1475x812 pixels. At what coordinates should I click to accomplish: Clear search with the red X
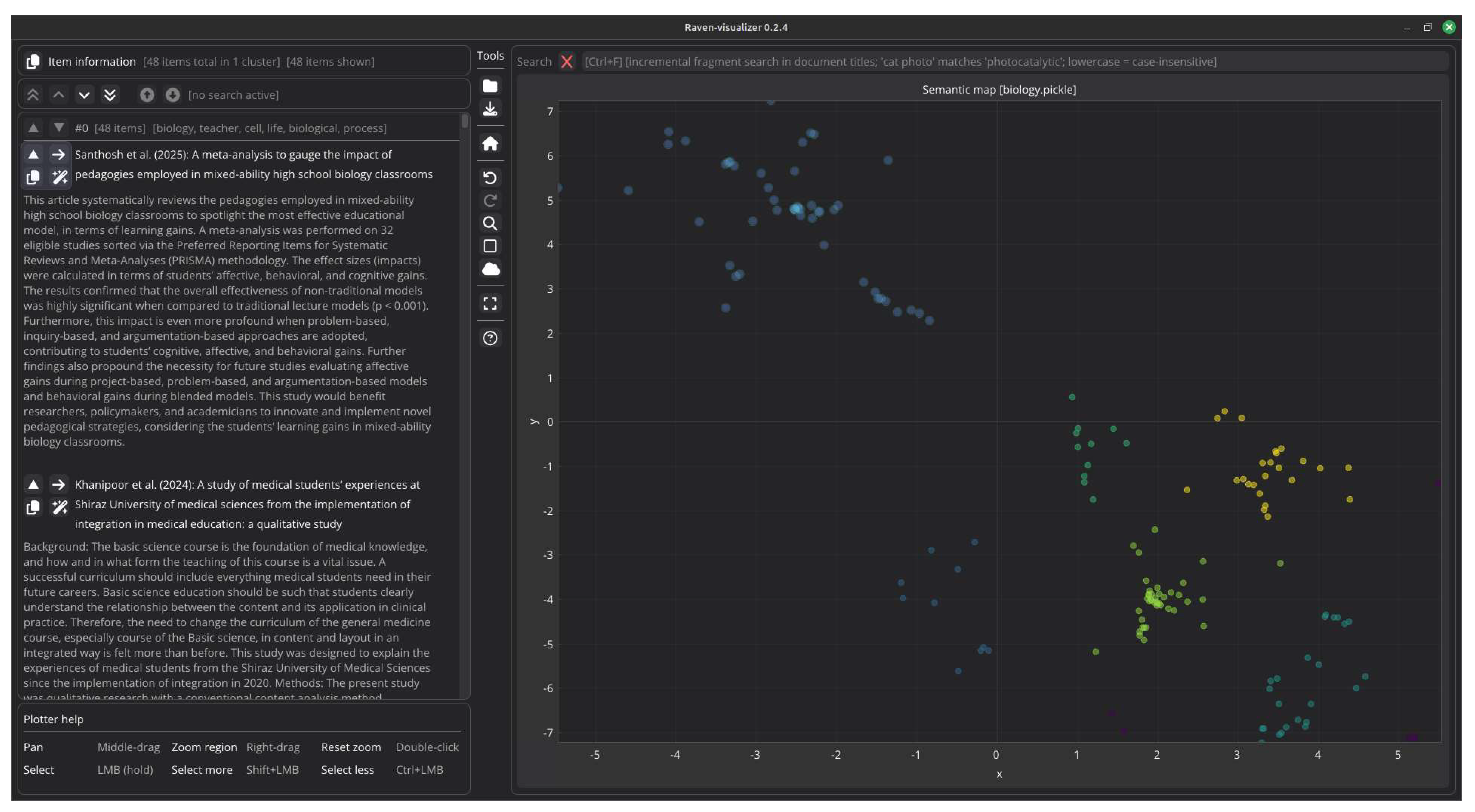[x=566, y=61]
